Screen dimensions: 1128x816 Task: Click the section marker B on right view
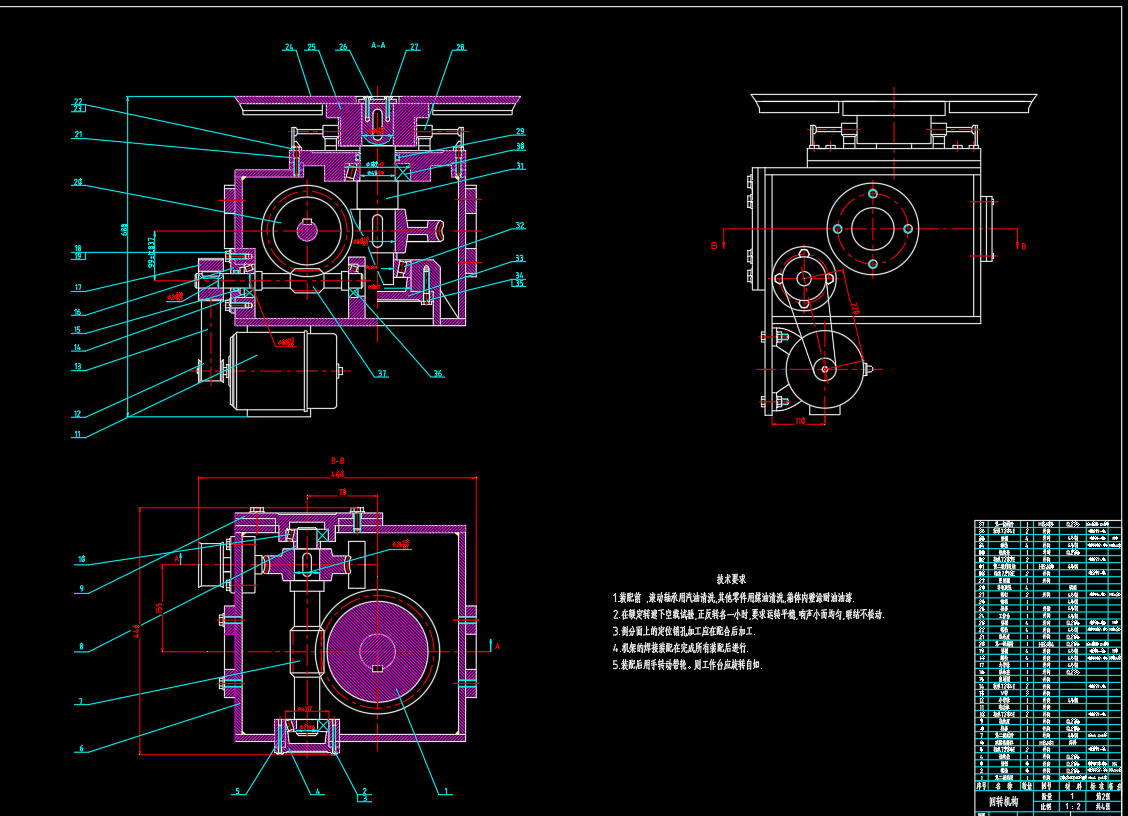[x=1022, y=246]
